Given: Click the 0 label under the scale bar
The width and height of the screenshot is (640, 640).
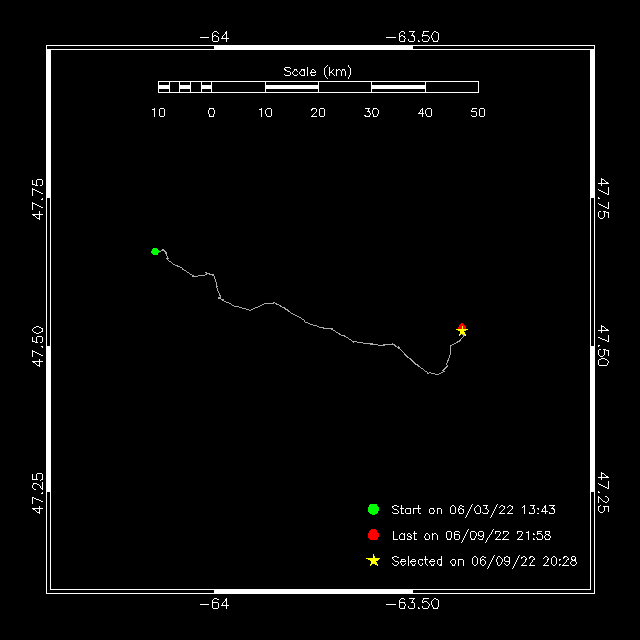Looking at the screenshot, I should [211, 113].
